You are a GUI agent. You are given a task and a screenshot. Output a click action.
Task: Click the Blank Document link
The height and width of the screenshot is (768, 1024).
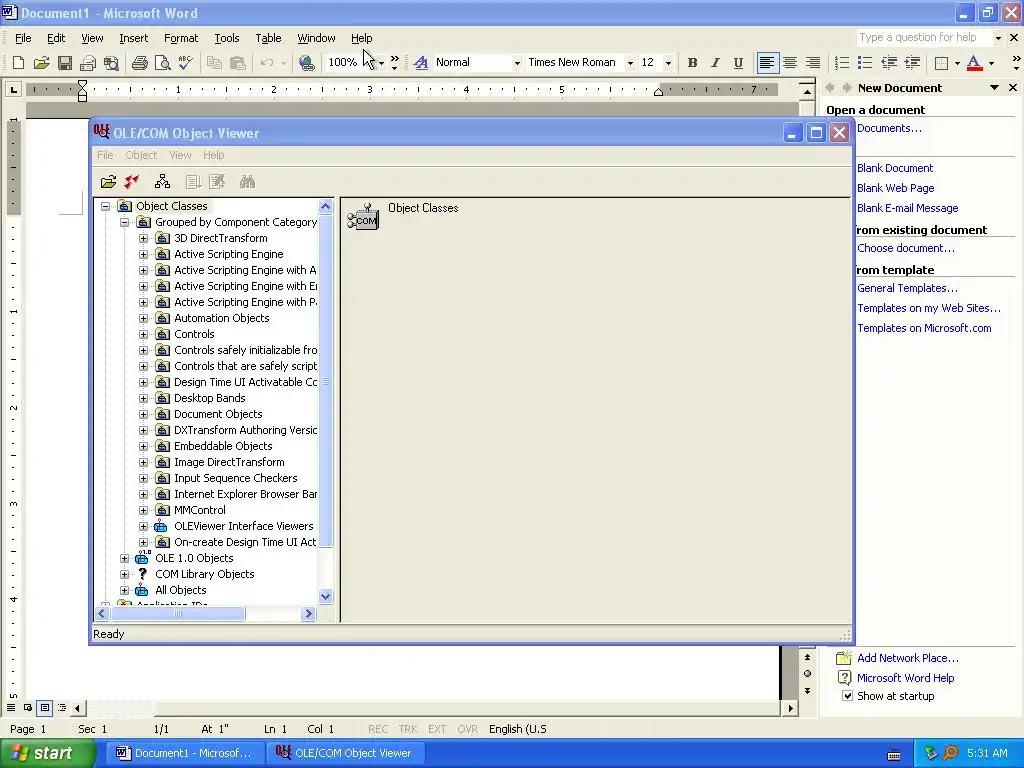point(895,168)
